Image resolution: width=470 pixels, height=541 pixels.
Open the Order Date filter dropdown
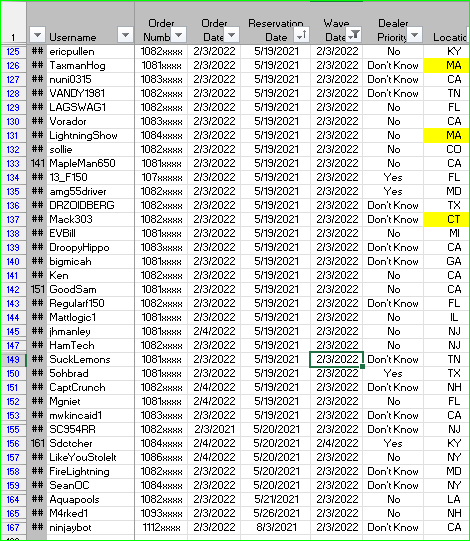pyautogui.click(x=232, y=35)
